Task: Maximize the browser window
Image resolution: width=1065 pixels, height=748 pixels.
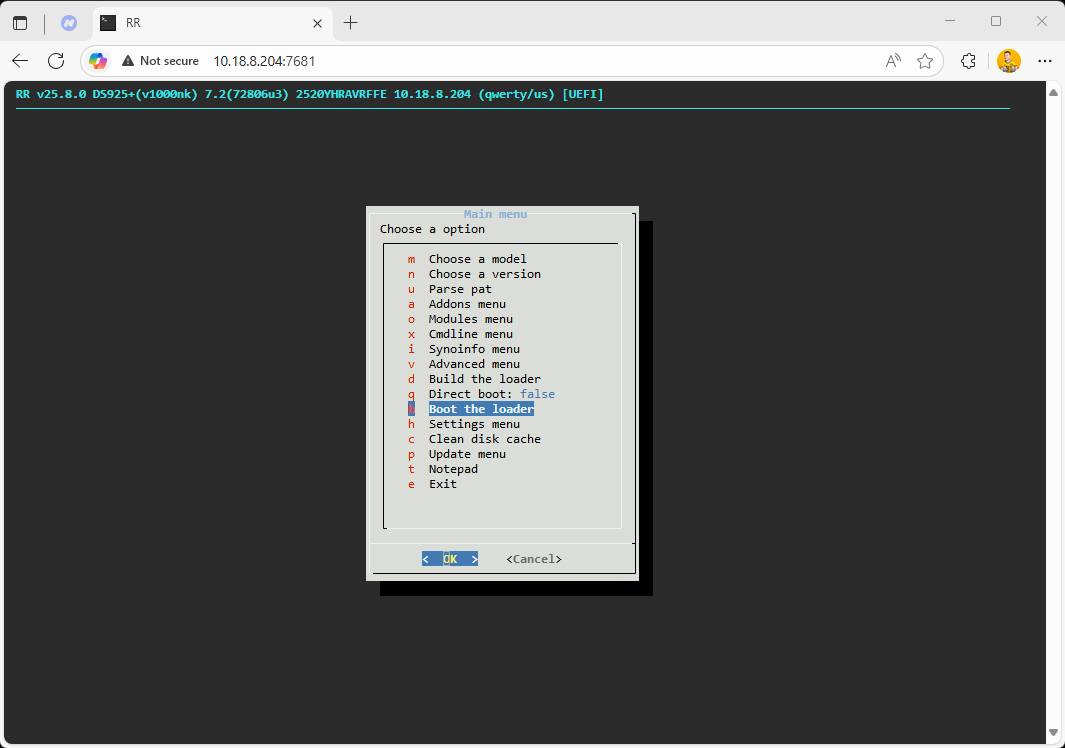Action: click(x=996, y=21)
